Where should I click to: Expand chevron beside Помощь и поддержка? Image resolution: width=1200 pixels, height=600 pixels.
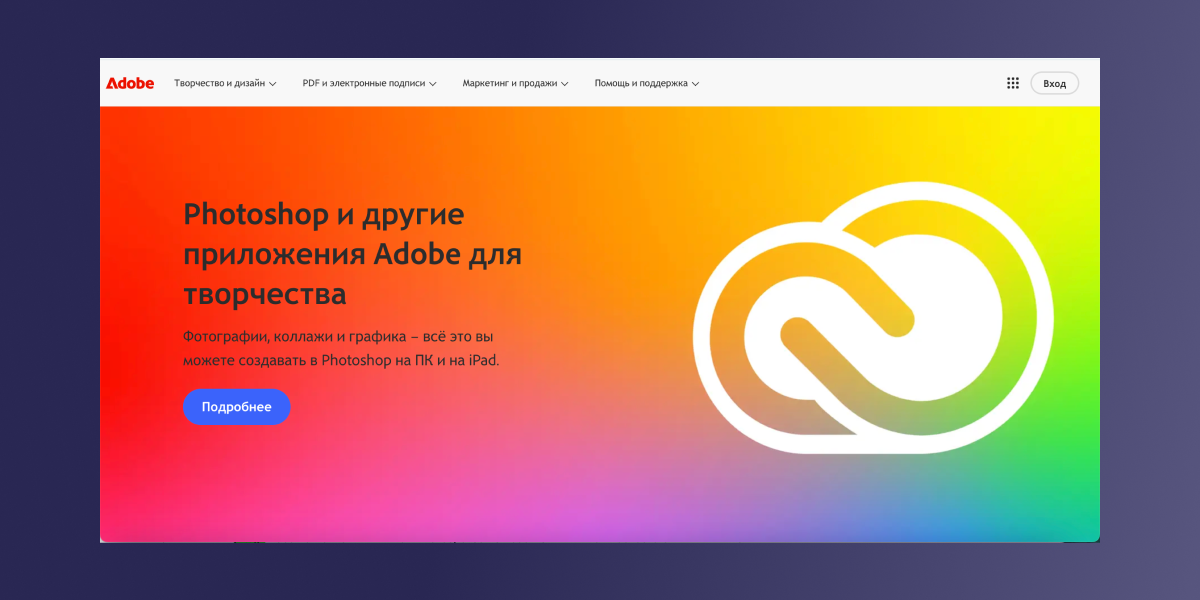[x=695, y=84]
